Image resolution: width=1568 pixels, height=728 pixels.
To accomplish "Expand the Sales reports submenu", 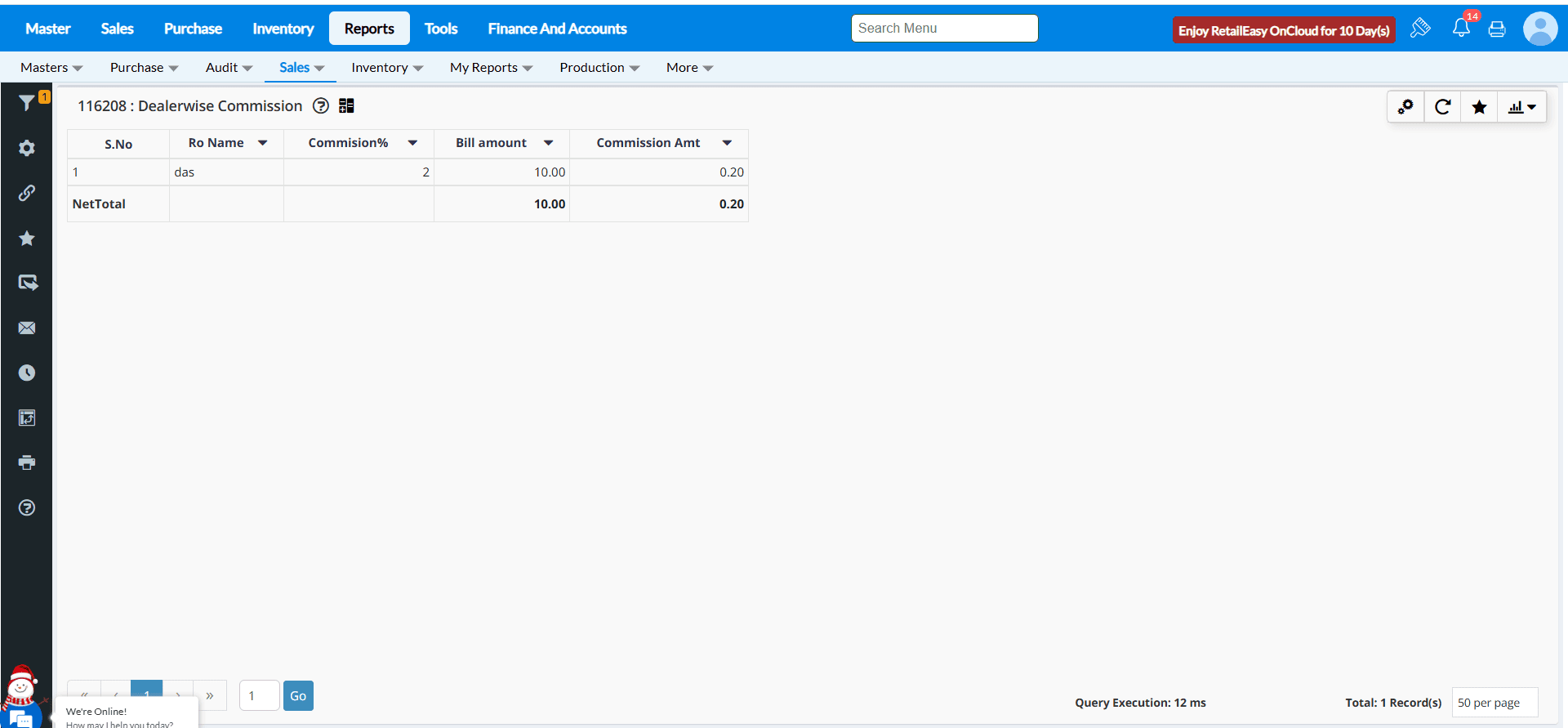I will [301, 68].
